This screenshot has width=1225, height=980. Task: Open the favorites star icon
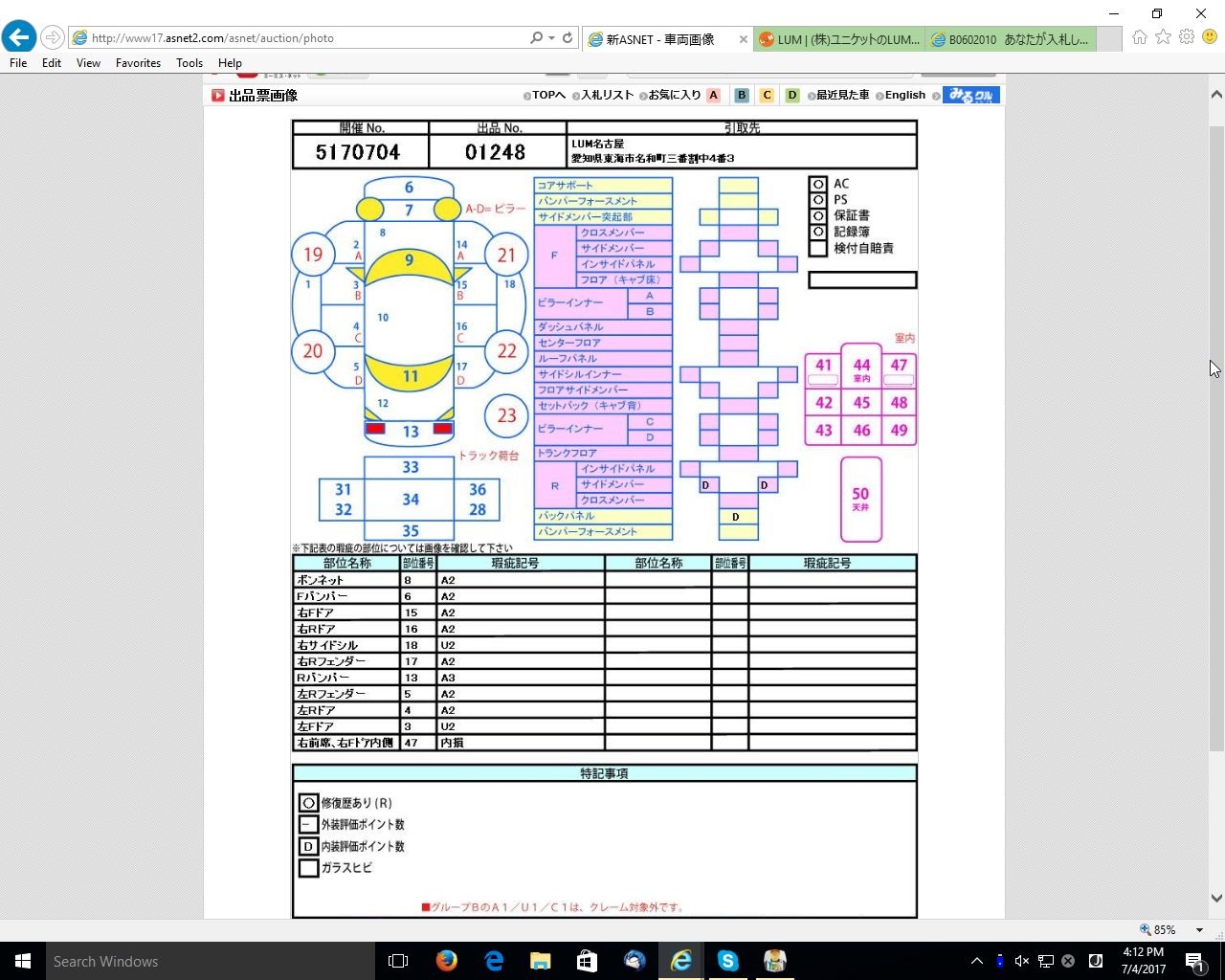point(1163,37)
